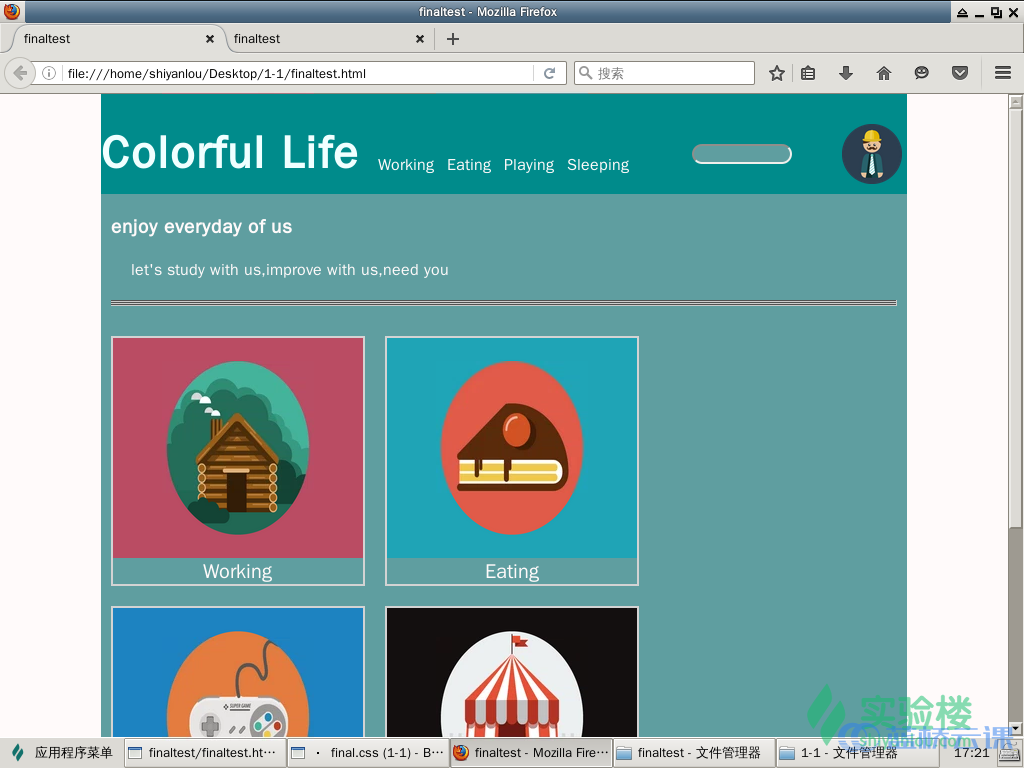
Task: Select the Eating cake thumbnail
Action: (511, 448)
